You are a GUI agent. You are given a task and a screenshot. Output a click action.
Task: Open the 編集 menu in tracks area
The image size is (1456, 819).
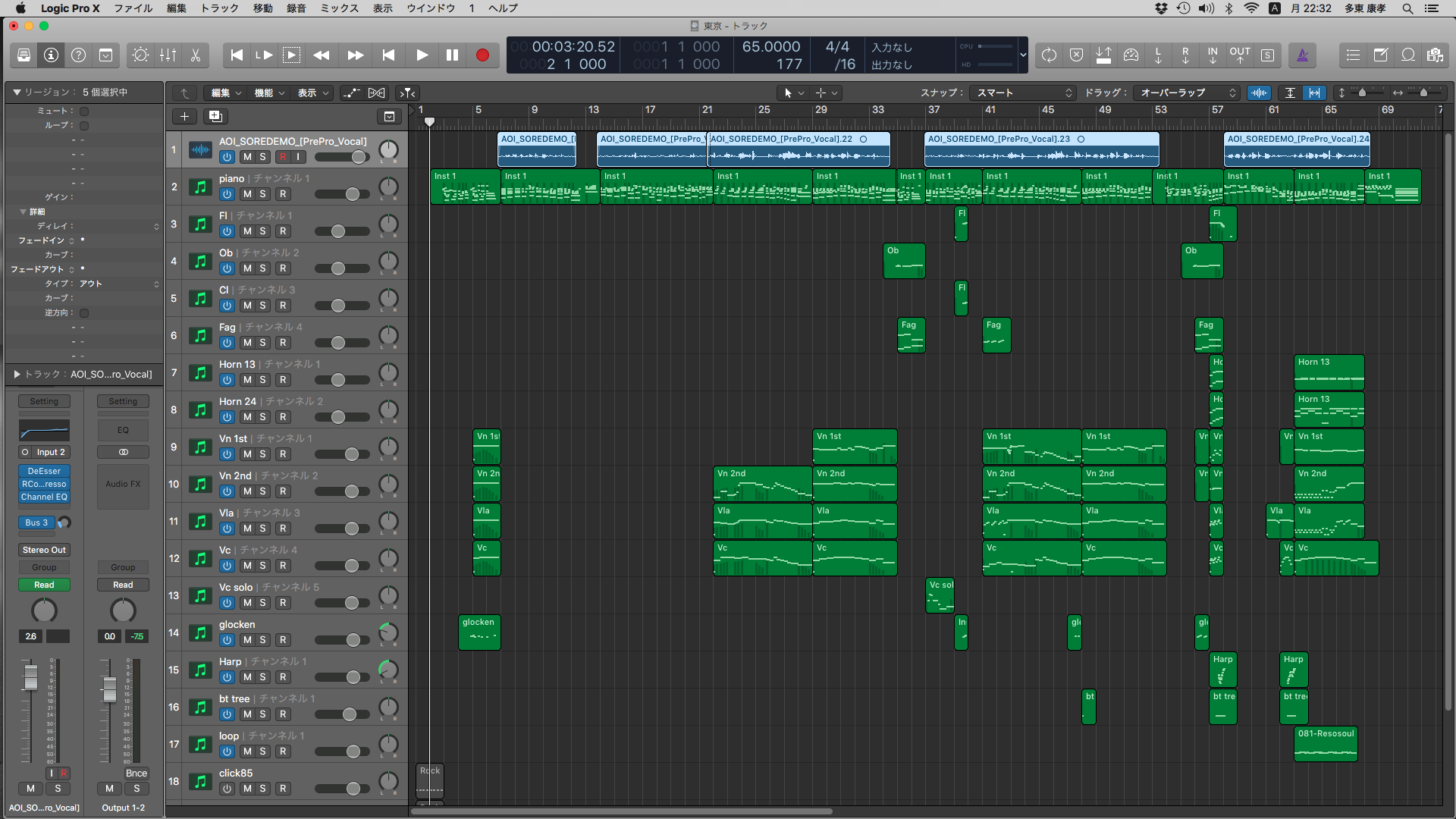click(225, 93)
